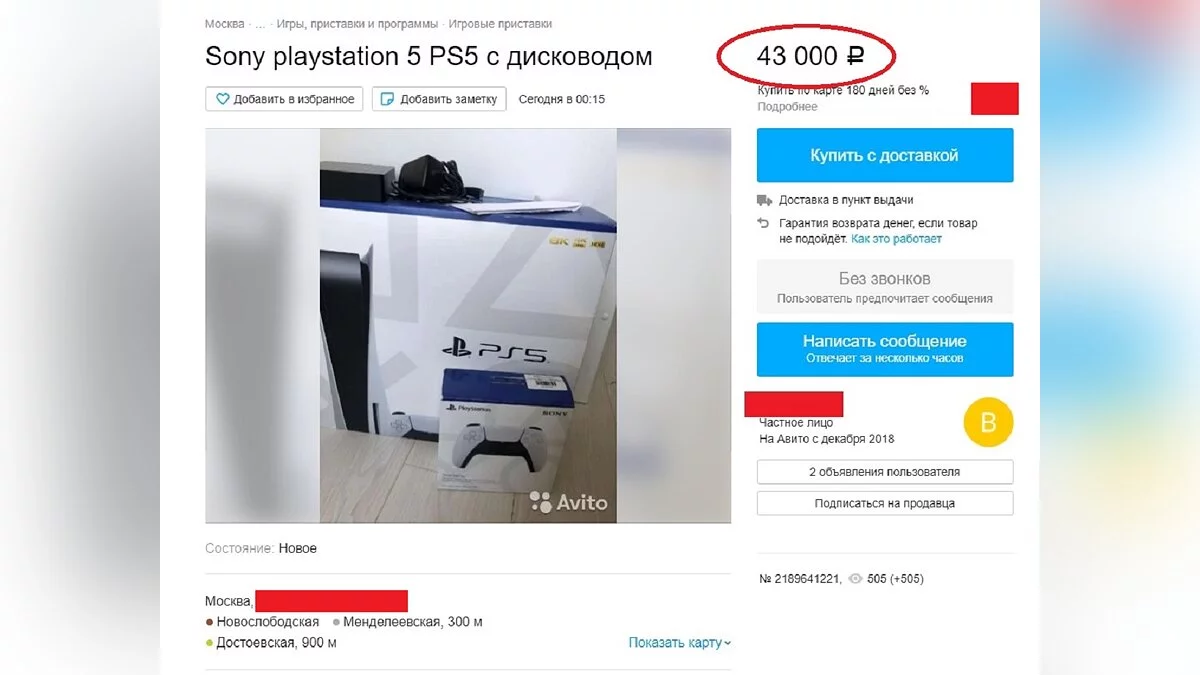Click the Добавить в избранное button
1200x675 pixels.
(285, 99)
